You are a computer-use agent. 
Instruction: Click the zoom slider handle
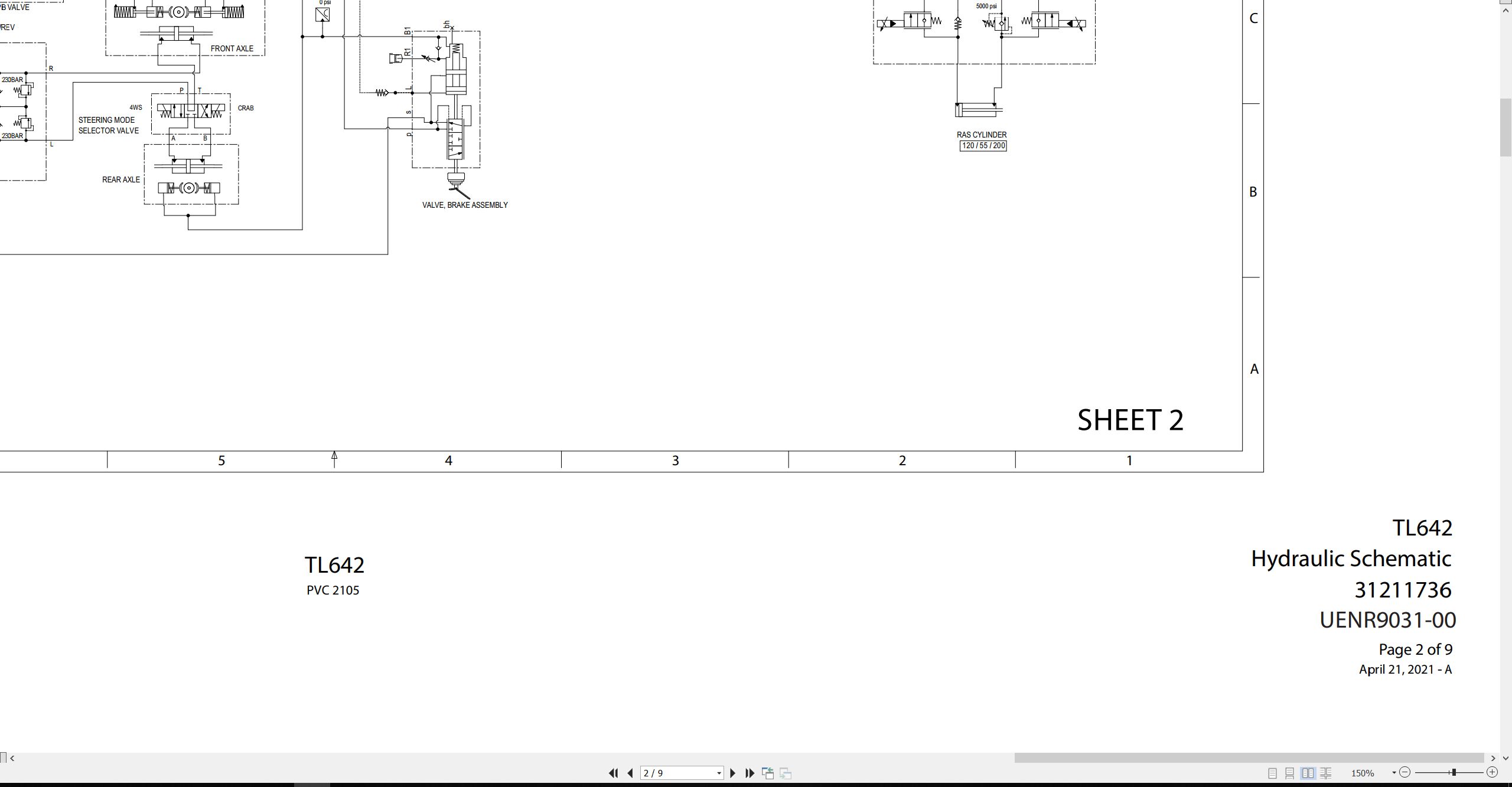[x=1454, y=772]
